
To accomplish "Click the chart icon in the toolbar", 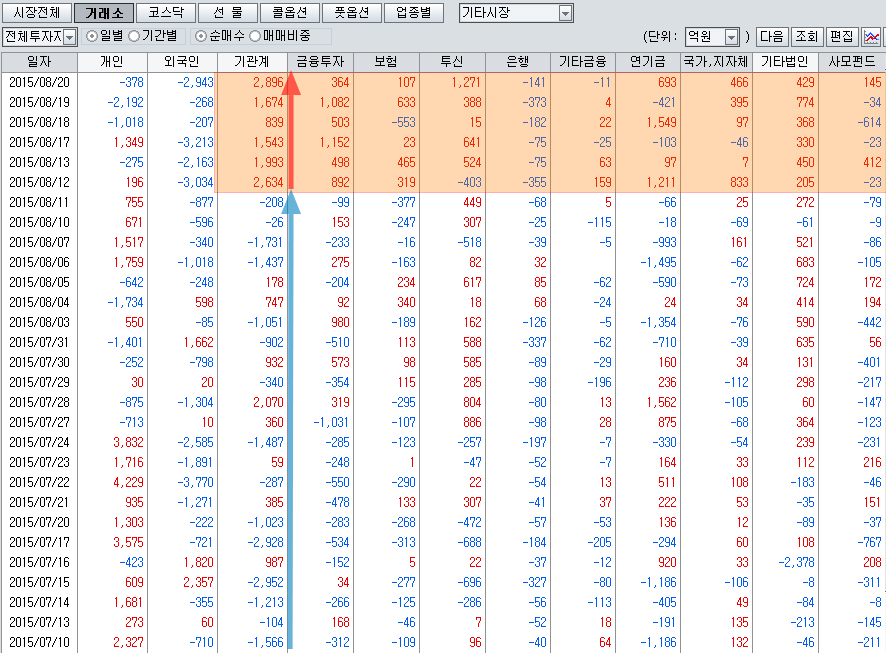I will [871, 37].
